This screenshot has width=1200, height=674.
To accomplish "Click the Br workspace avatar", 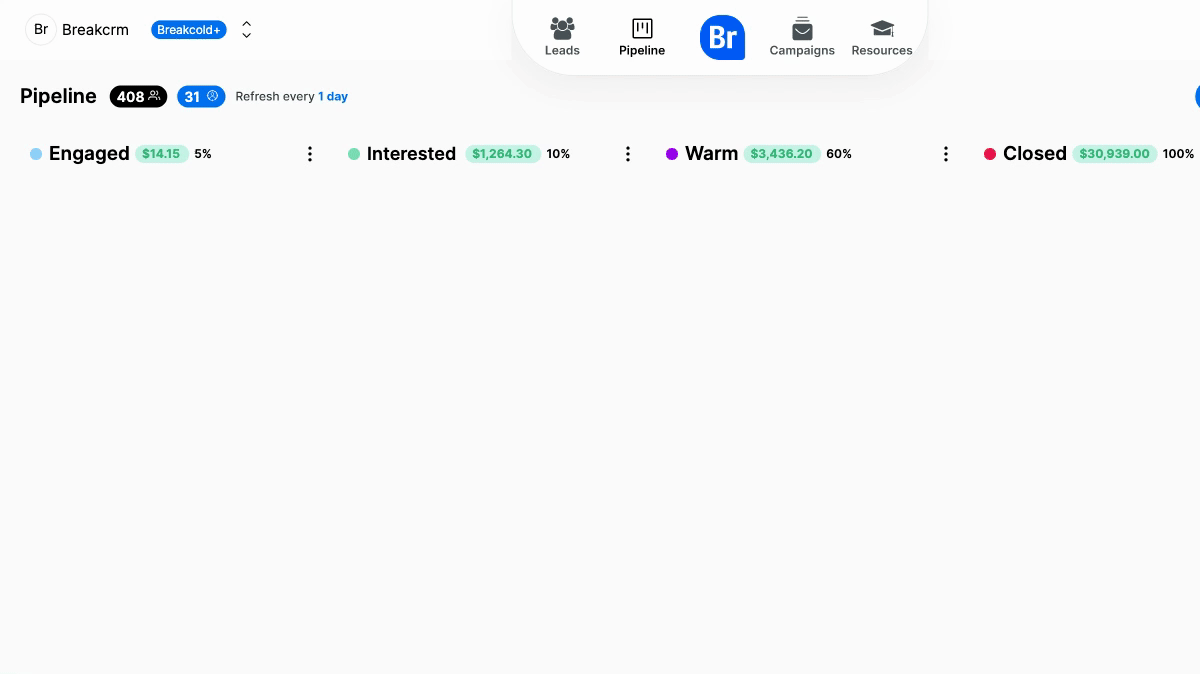I will (x=41, y=29).
